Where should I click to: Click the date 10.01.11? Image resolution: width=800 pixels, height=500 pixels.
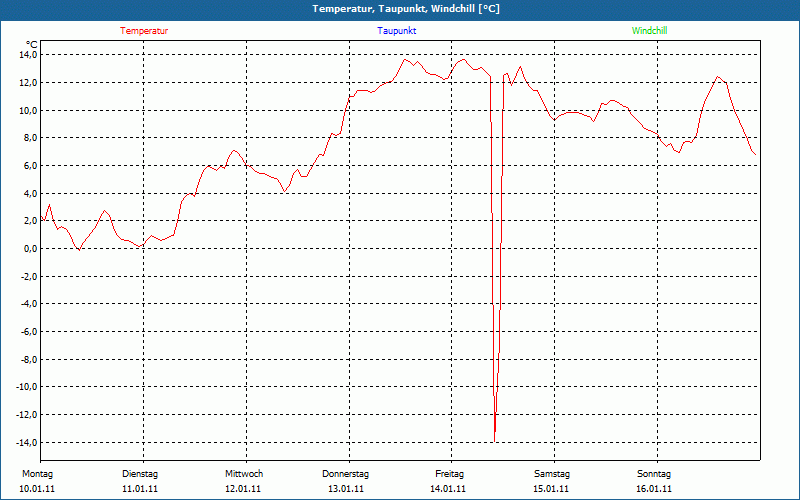[x=37, y=489]
